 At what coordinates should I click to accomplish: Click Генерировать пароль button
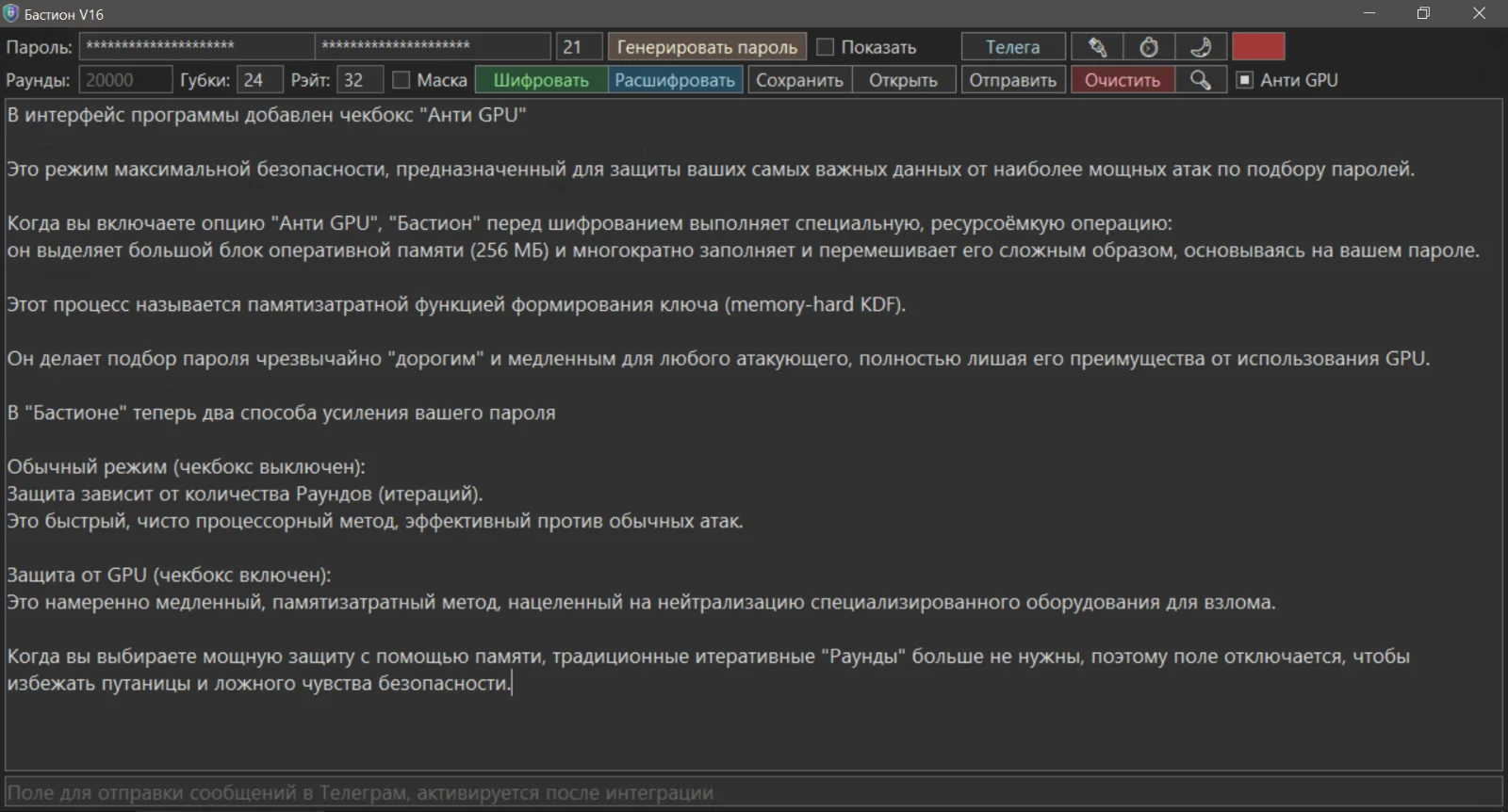tap(707, 47)
